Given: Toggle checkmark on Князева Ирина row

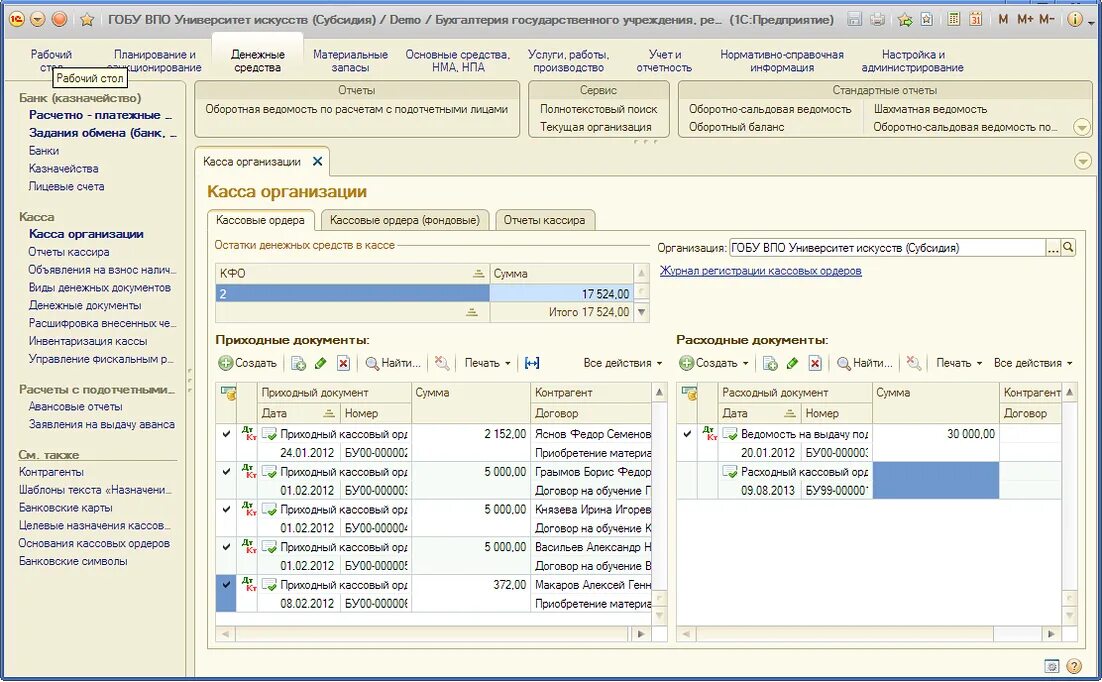Looking at the screenshot, I should point(226,509).
